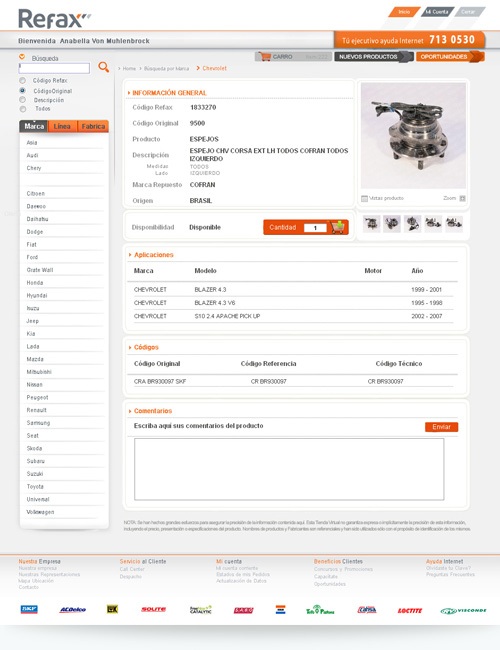The height and width of the screenshot is (650, 500).
Task: Select Hyundai in brand list
Action: point(37,296)
